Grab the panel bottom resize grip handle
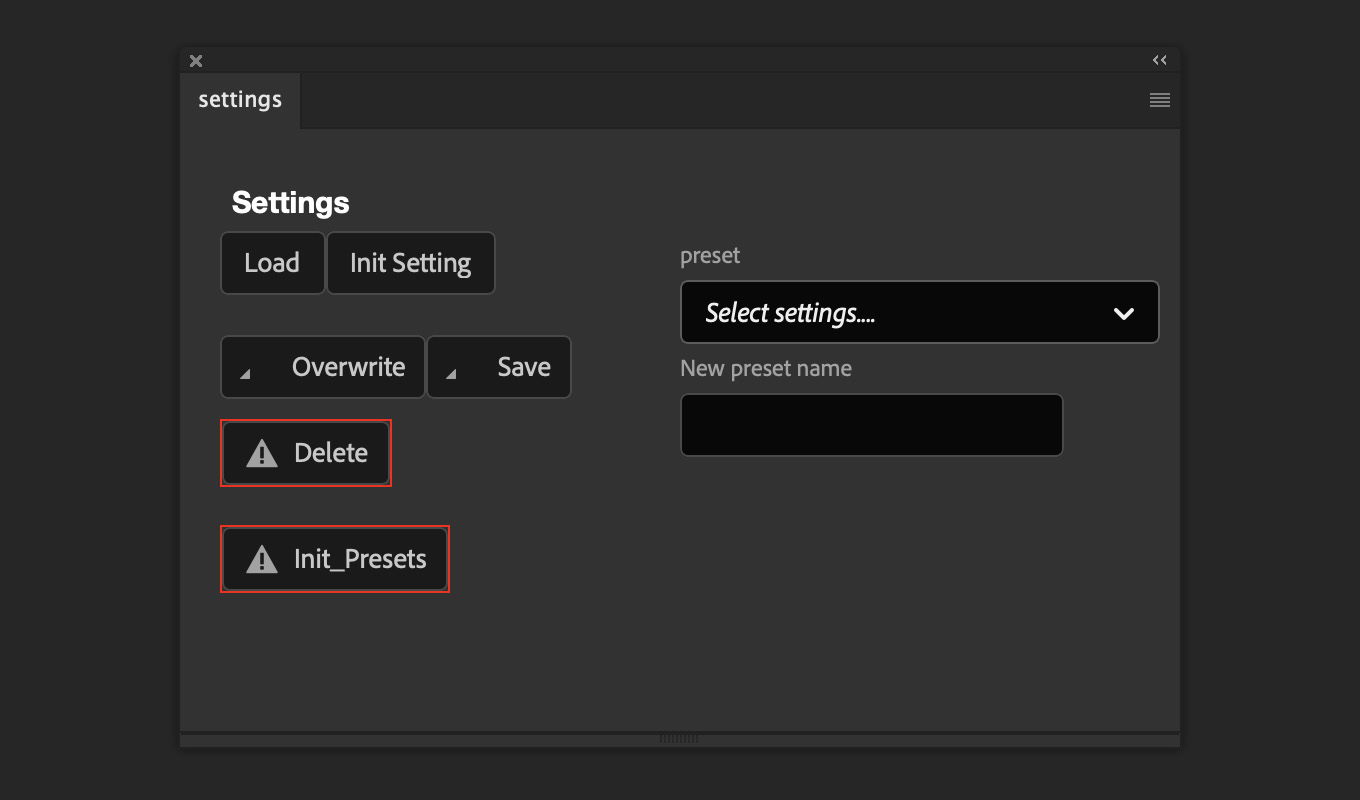The image size is (1360, 800). 679,740
